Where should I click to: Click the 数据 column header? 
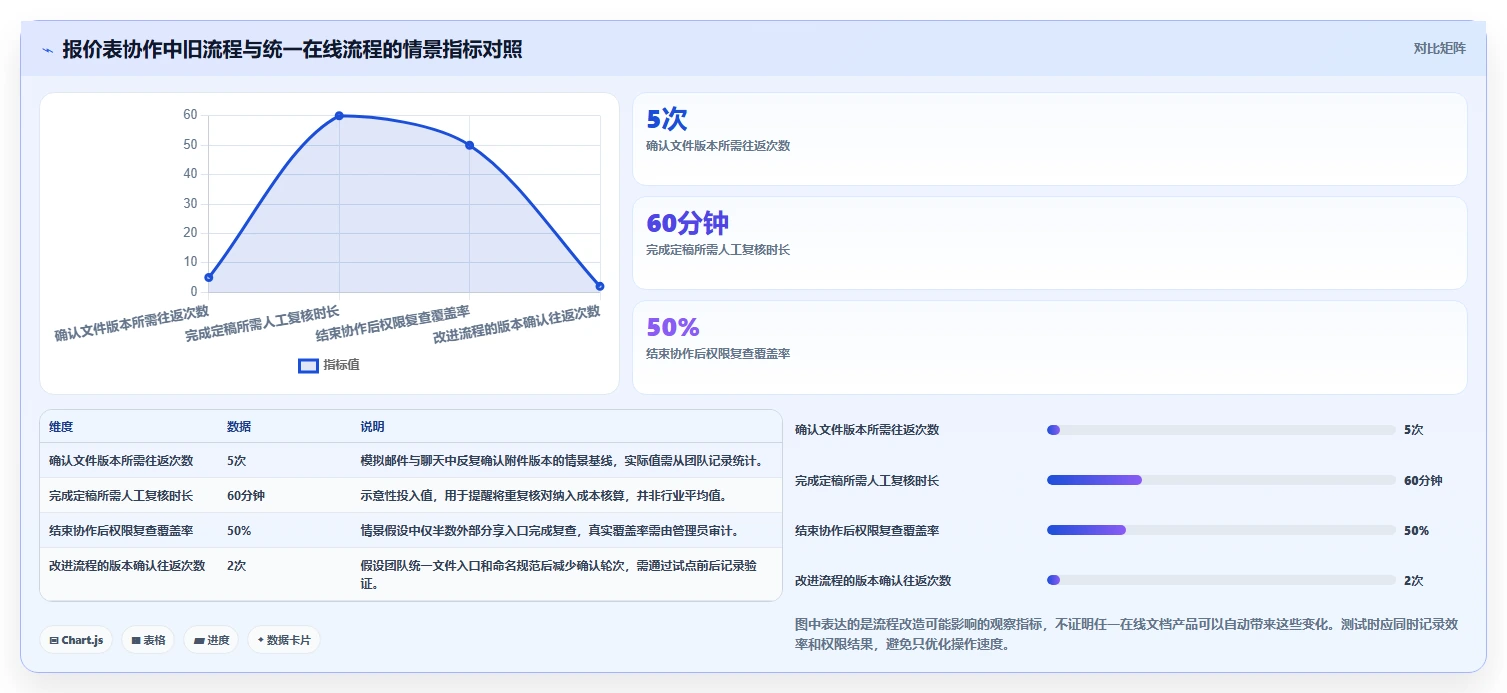(239, 427)
